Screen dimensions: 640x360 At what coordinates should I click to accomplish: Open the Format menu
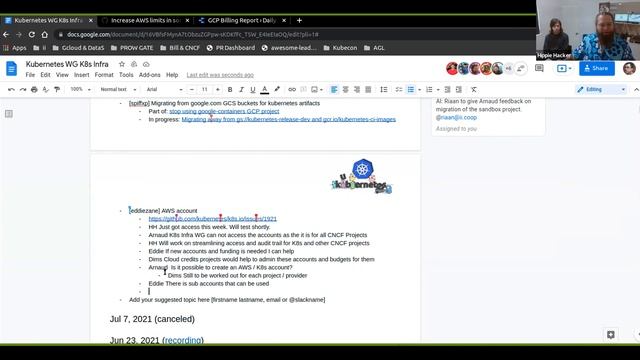(104, 75)
